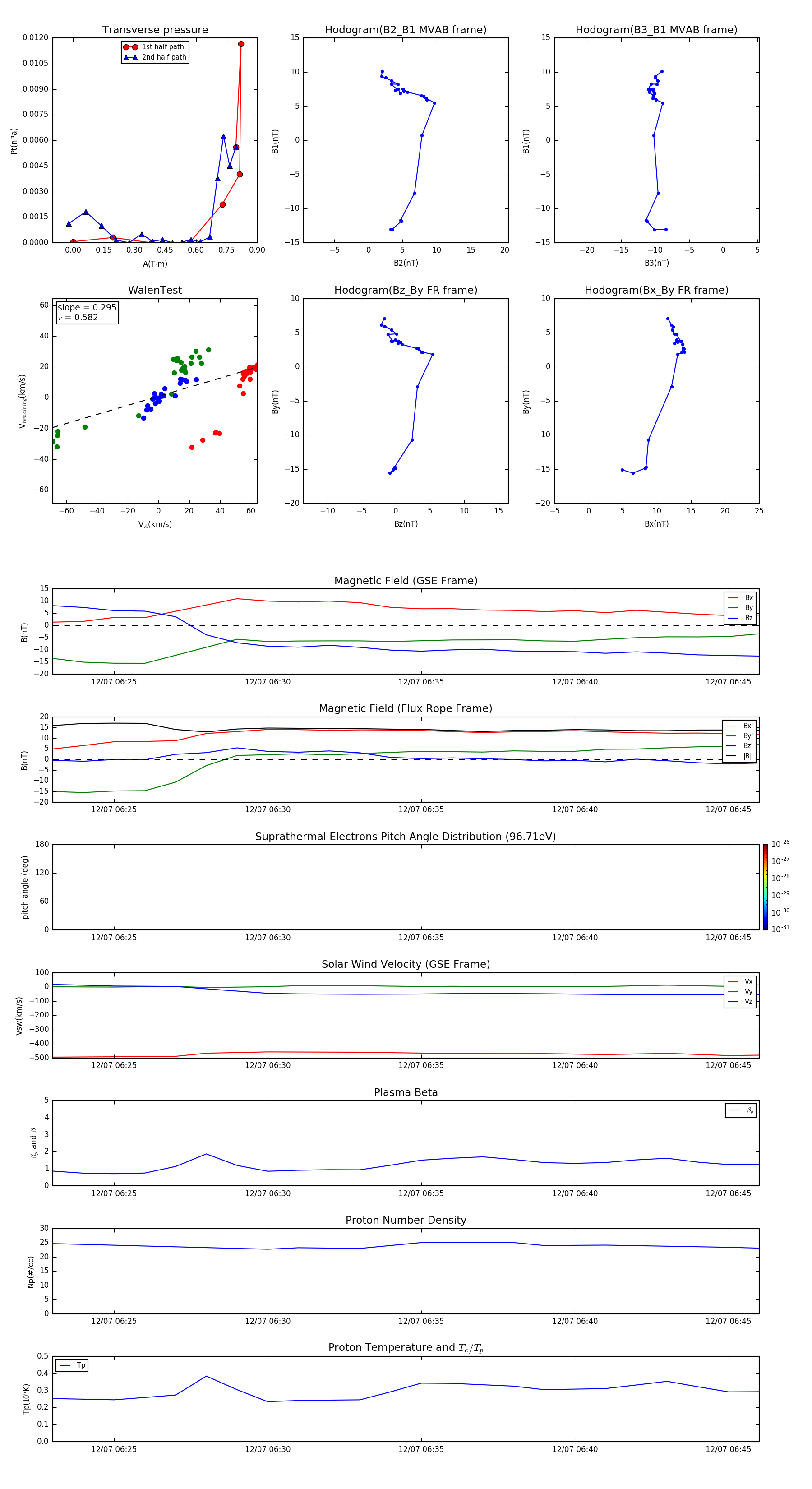Viewport: 812px width, 1489px height.
Task: Click the 10^-31 colorbar tick label
Action: [x=780, y=929]
